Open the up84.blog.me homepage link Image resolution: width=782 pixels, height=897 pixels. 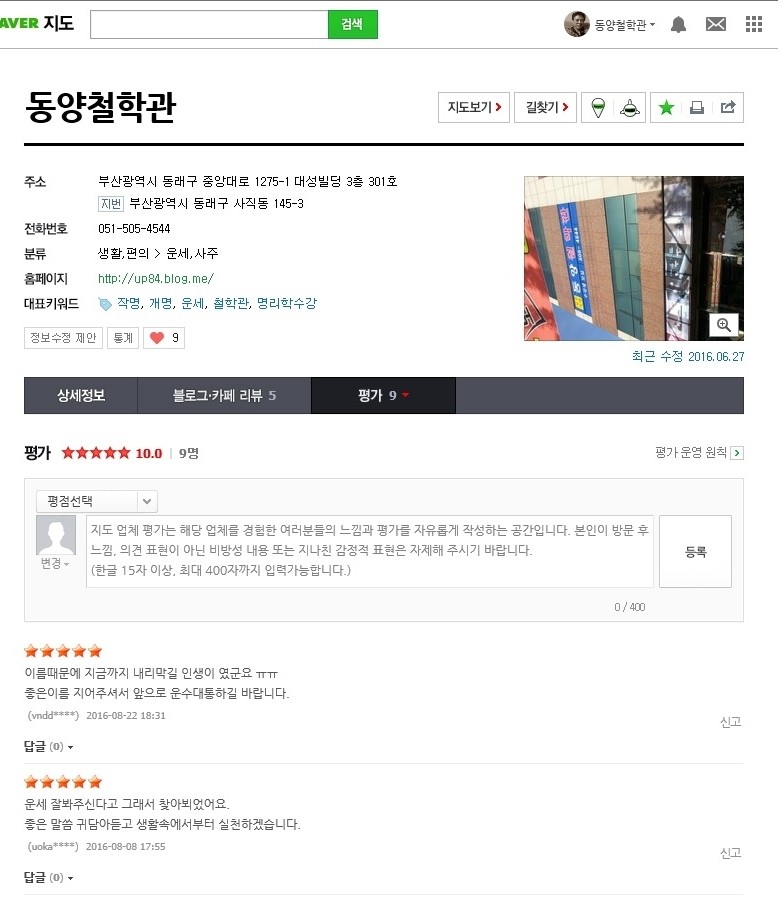pyautogui.click(x=156, y=279)
